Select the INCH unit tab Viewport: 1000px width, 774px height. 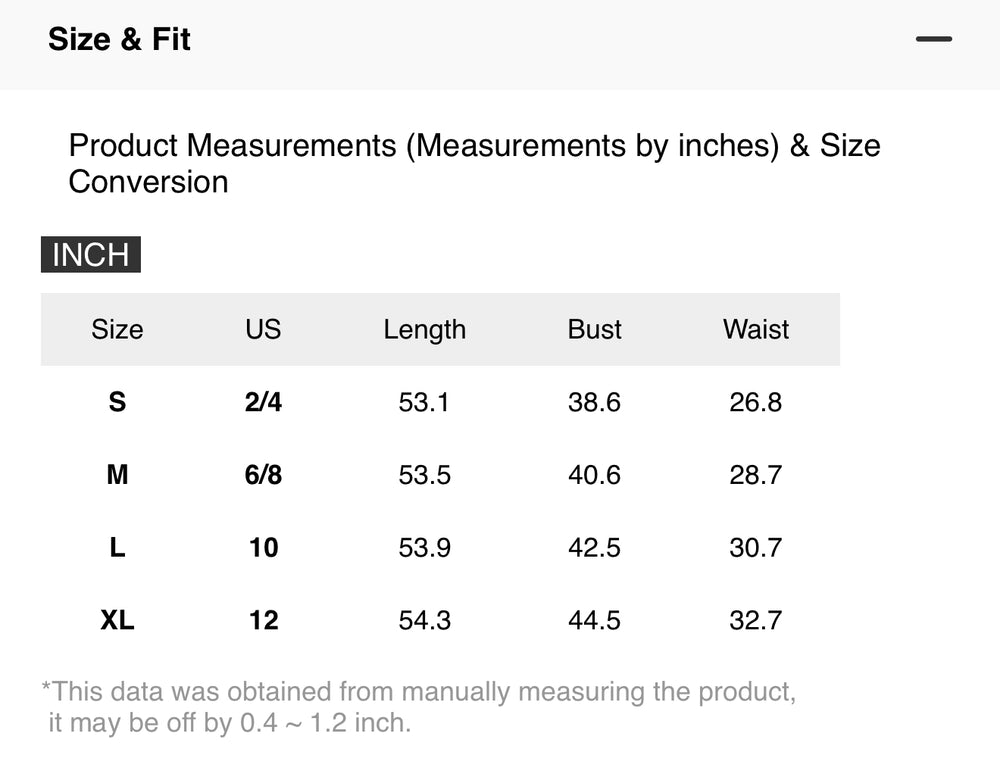91,254
